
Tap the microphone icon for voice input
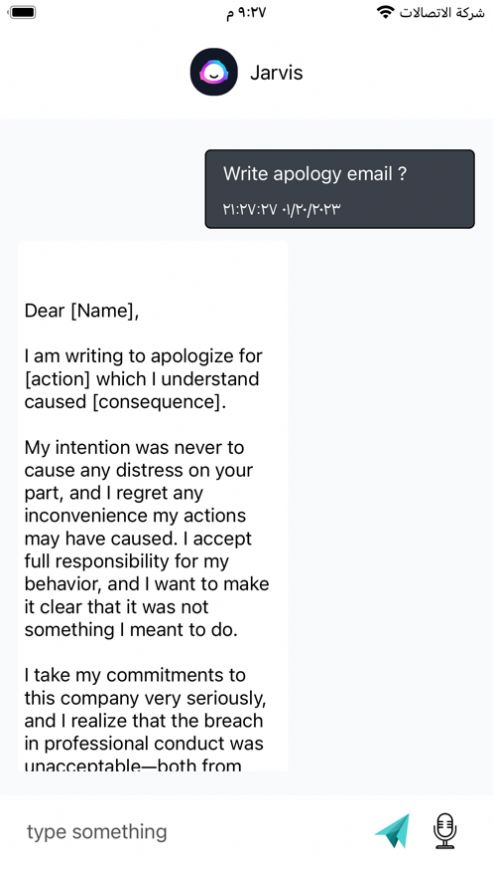coord(445,830)
